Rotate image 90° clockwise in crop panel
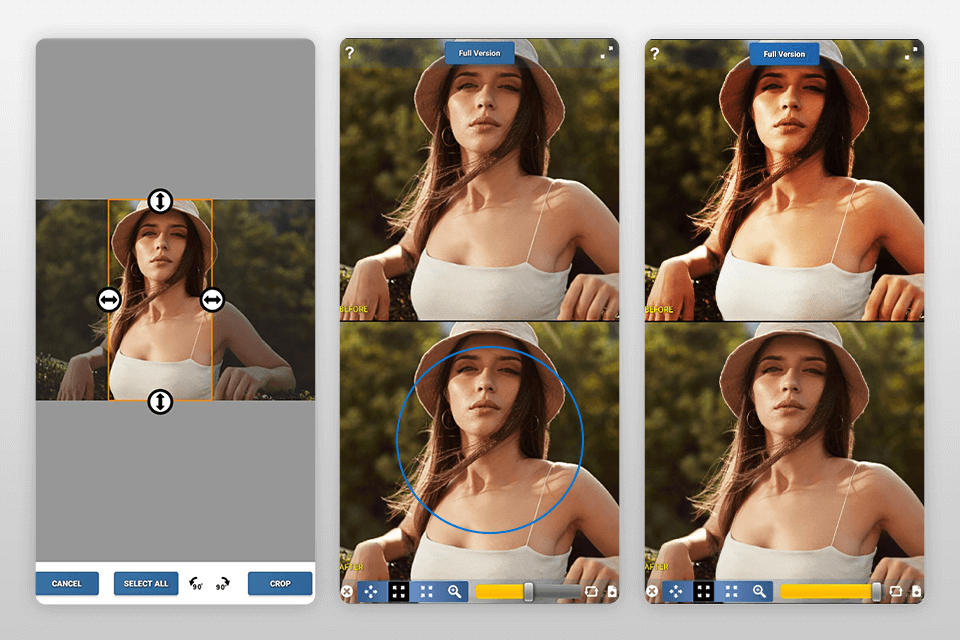Screen dimensions: 960x640 pyautogui.click(x=222, y=584)
